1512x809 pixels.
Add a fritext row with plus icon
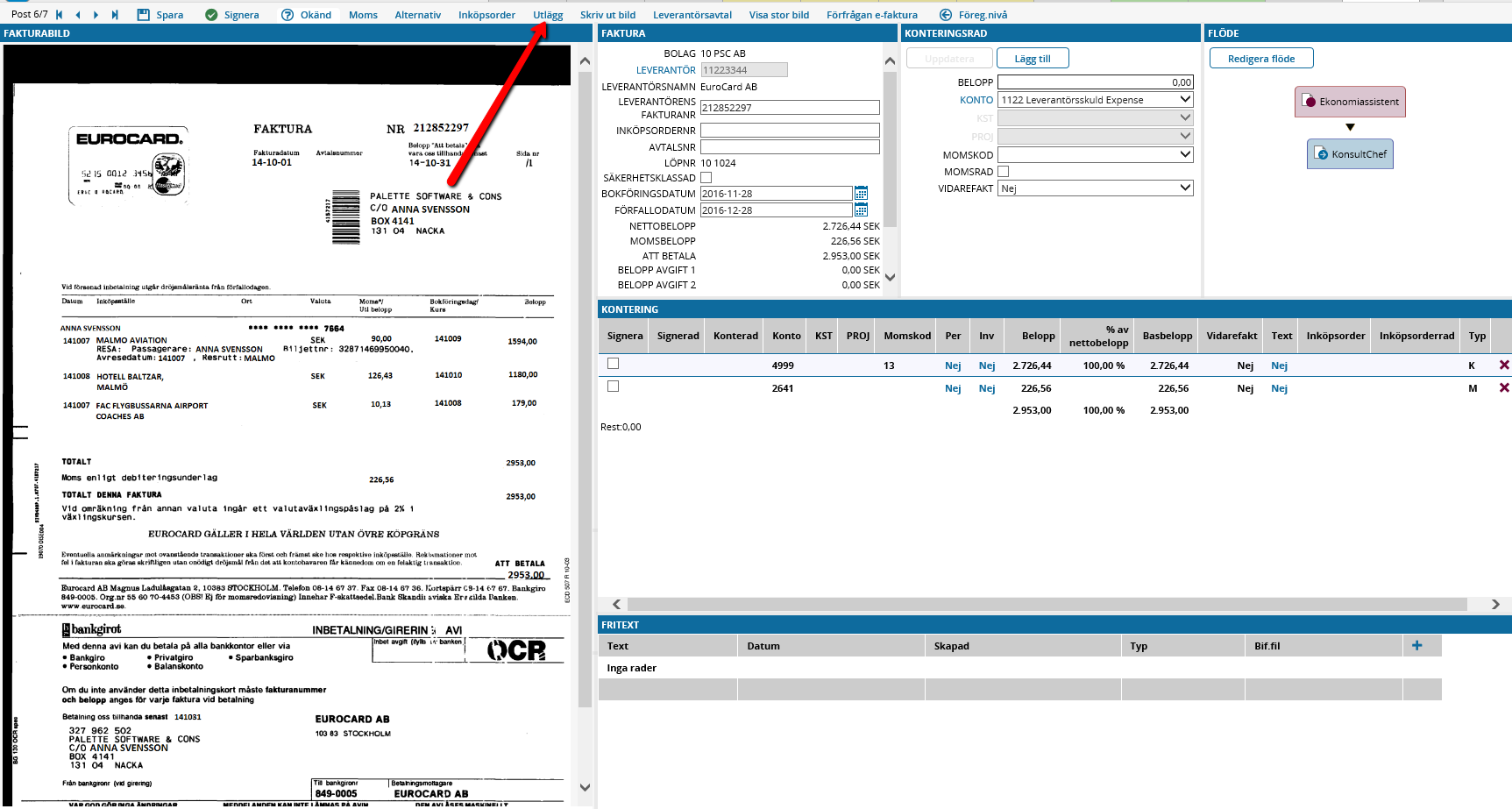[x=1417, y=646]
